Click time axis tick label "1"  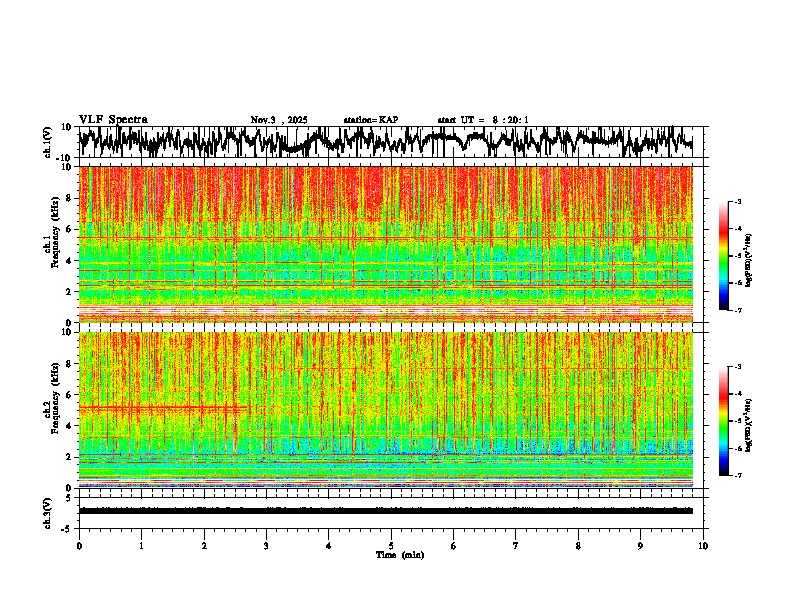[141, 546]
